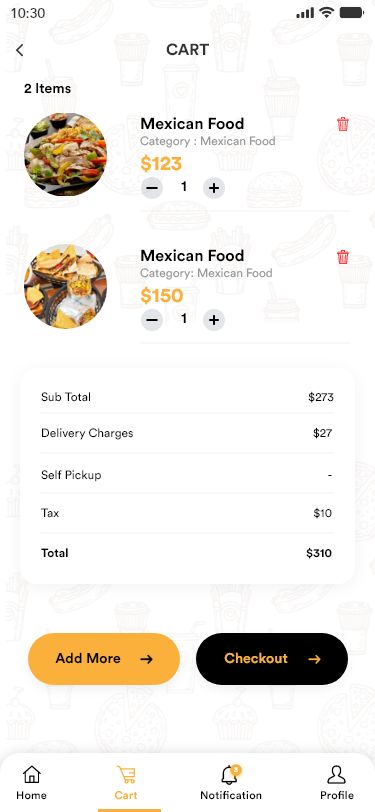The width and height of the screenshot is (375, 812).
Task: Tap the Add More button
Action: tap(104, 659)
